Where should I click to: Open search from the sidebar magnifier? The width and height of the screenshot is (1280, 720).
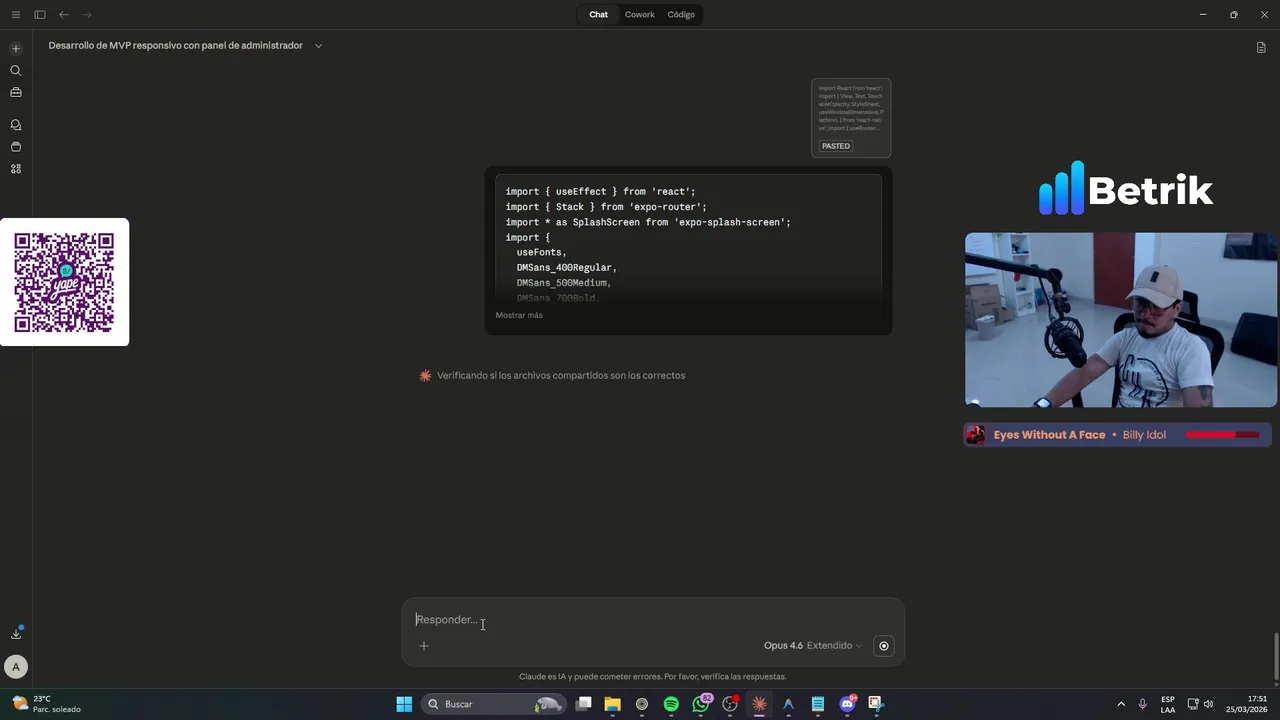(15, 70)
